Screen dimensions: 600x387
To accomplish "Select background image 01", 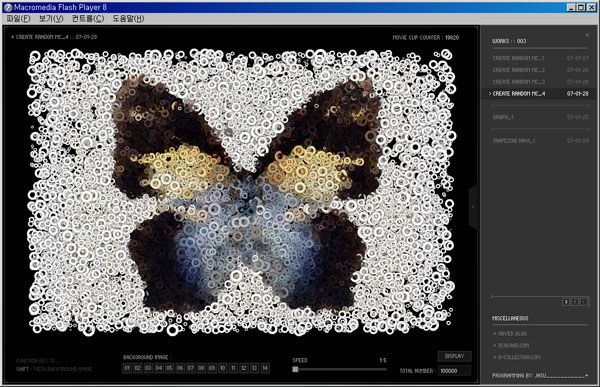I will click(x=127, y=368).
